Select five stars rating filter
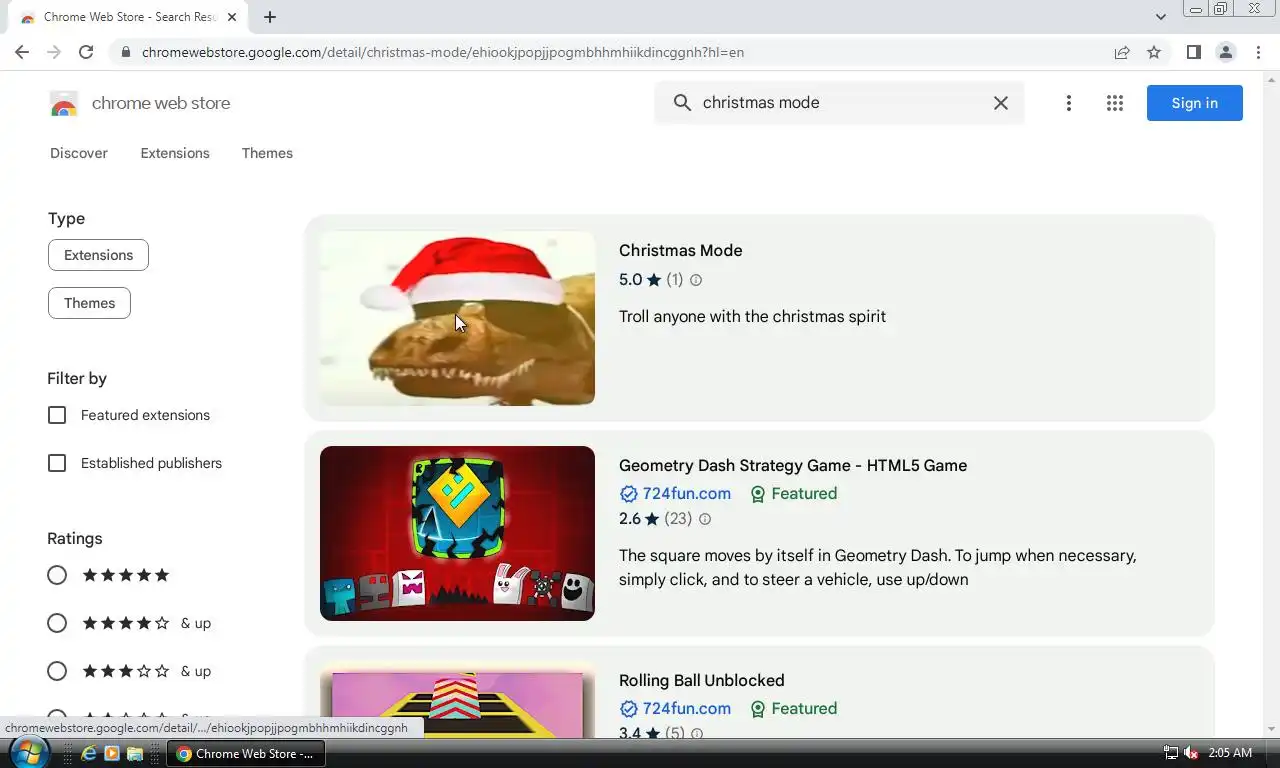The width and height of the screenshot is (1280, 768). click(x=57, y=575)
